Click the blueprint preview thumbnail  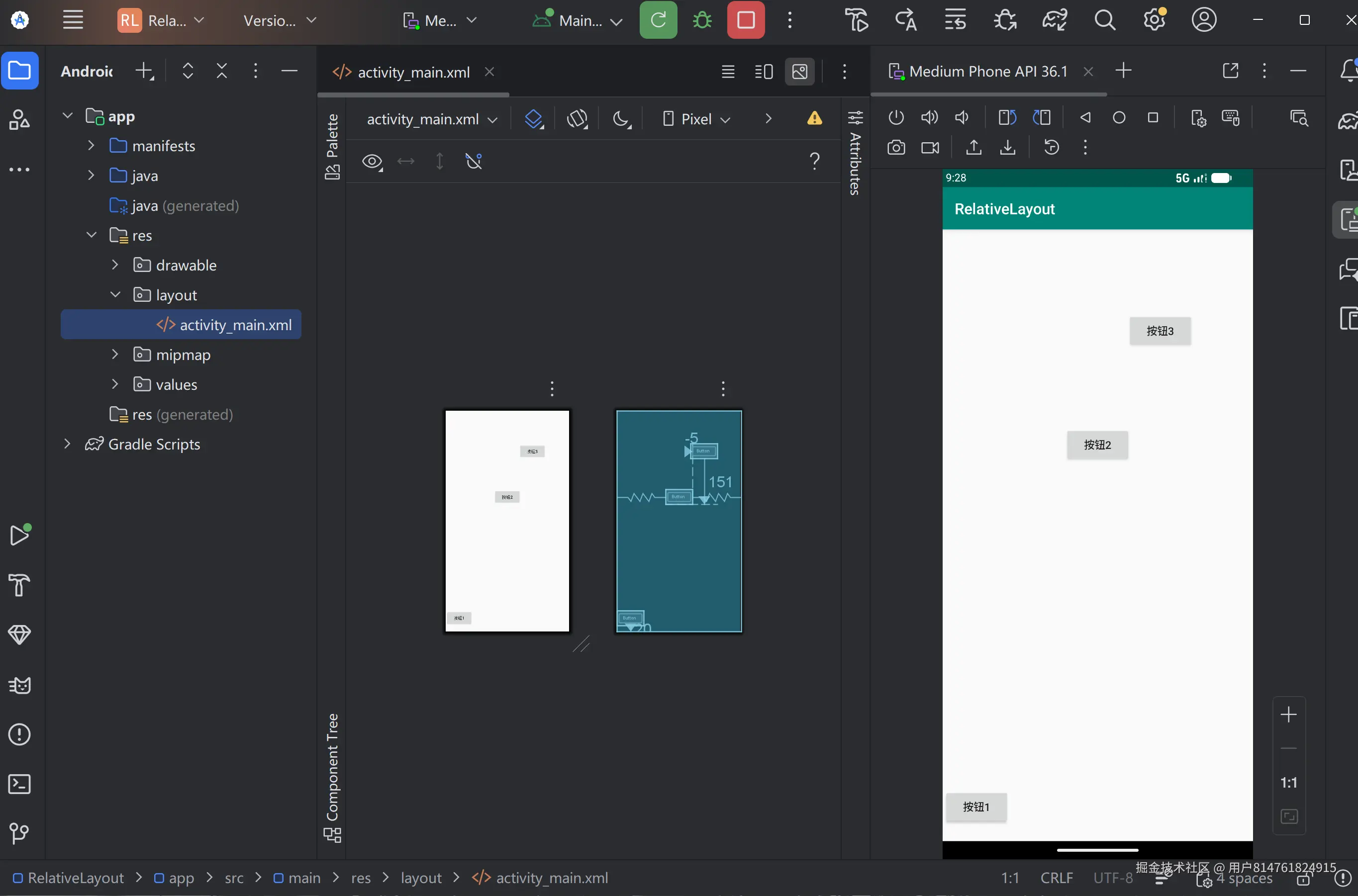(x=679, y=521)
